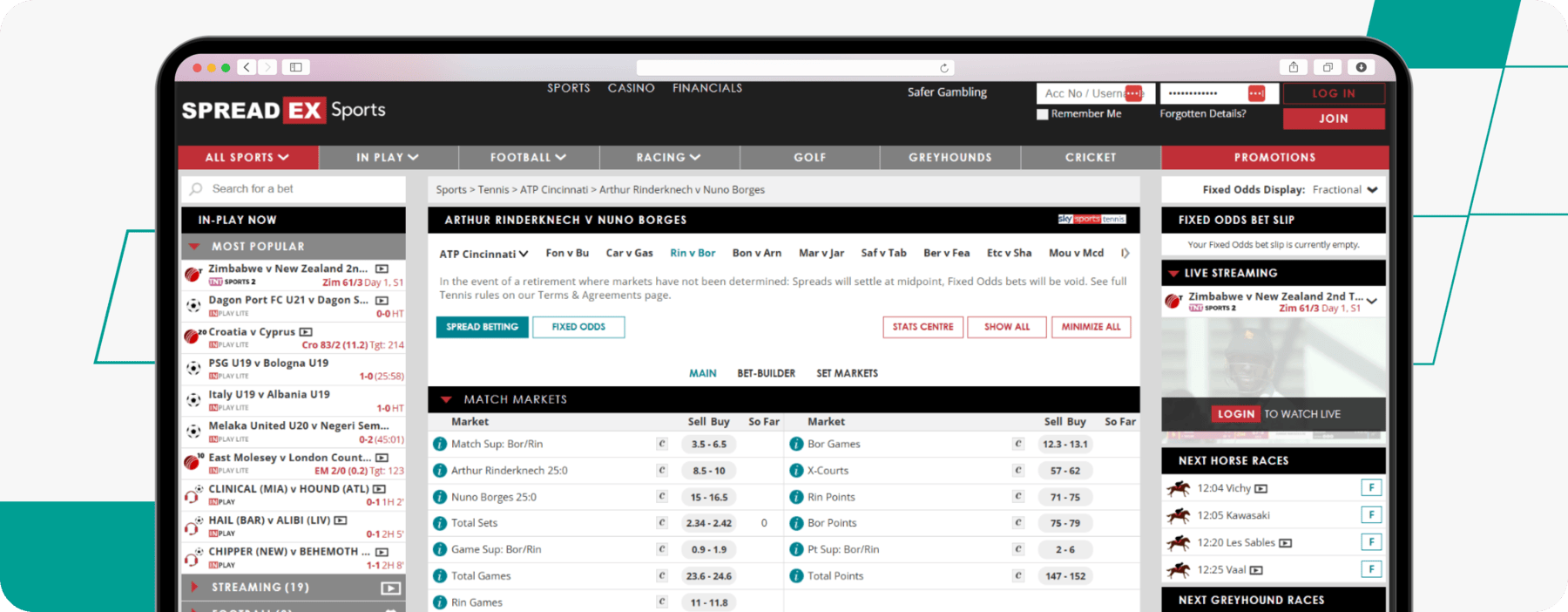The height and width of the screenshot is (612, 1568).
Task: Click the Sky Sports Tennis logo
Action: click(x=1092, y=219)
